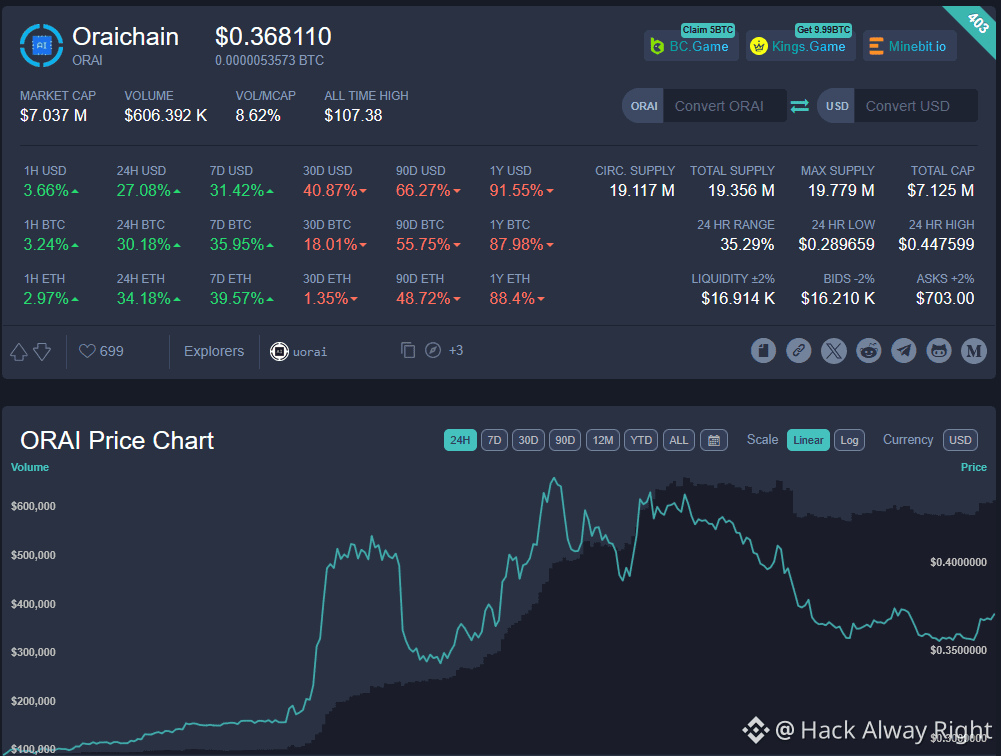This screenshot has height=756, width=1001.
Task: Click the 24 HR LOW $0.289659
Action: click(836, 245)
